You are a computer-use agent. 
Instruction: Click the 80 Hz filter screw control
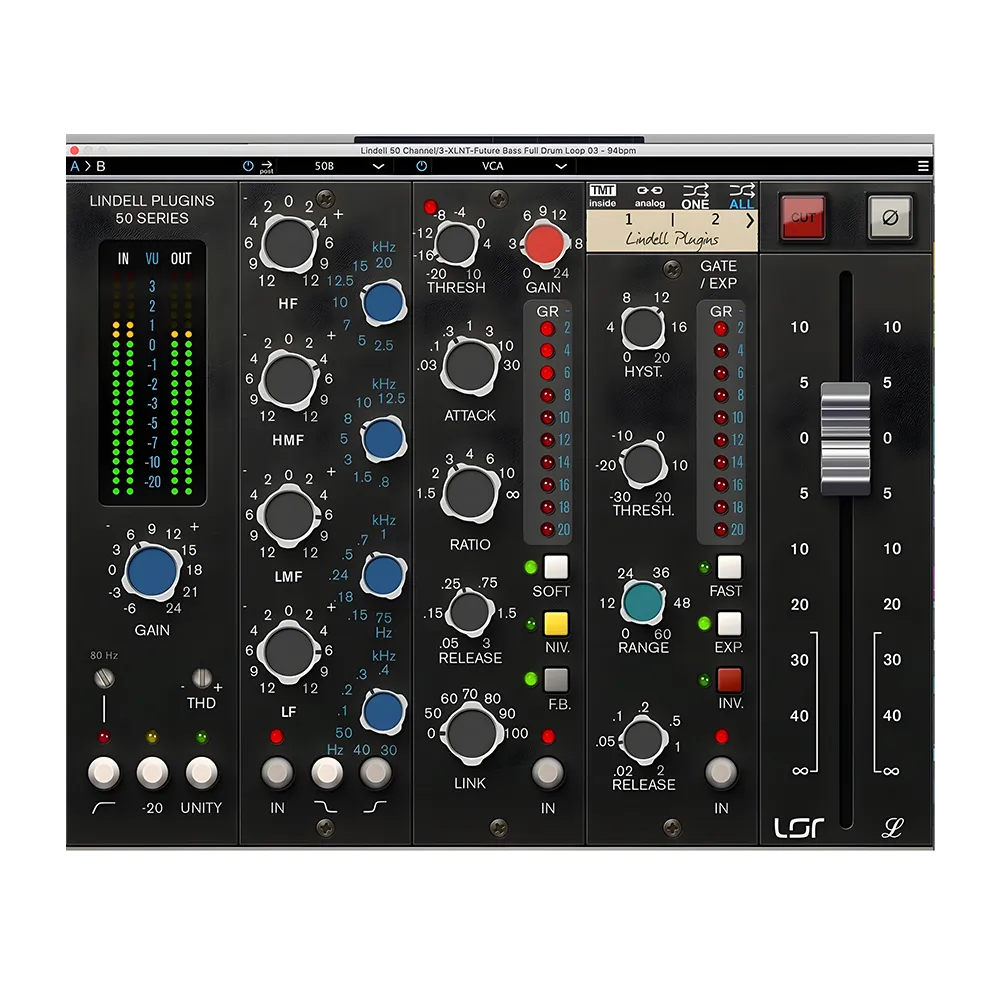tap(104, 678)
